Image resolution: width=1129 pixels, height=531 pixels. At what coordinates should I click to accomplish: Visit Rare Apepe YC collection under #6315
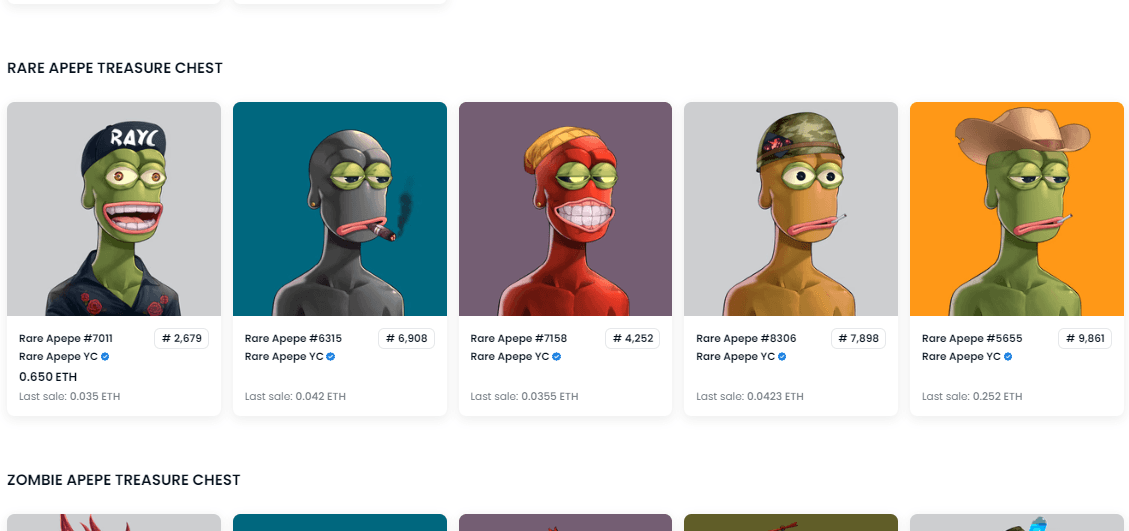tap(284, 357)
